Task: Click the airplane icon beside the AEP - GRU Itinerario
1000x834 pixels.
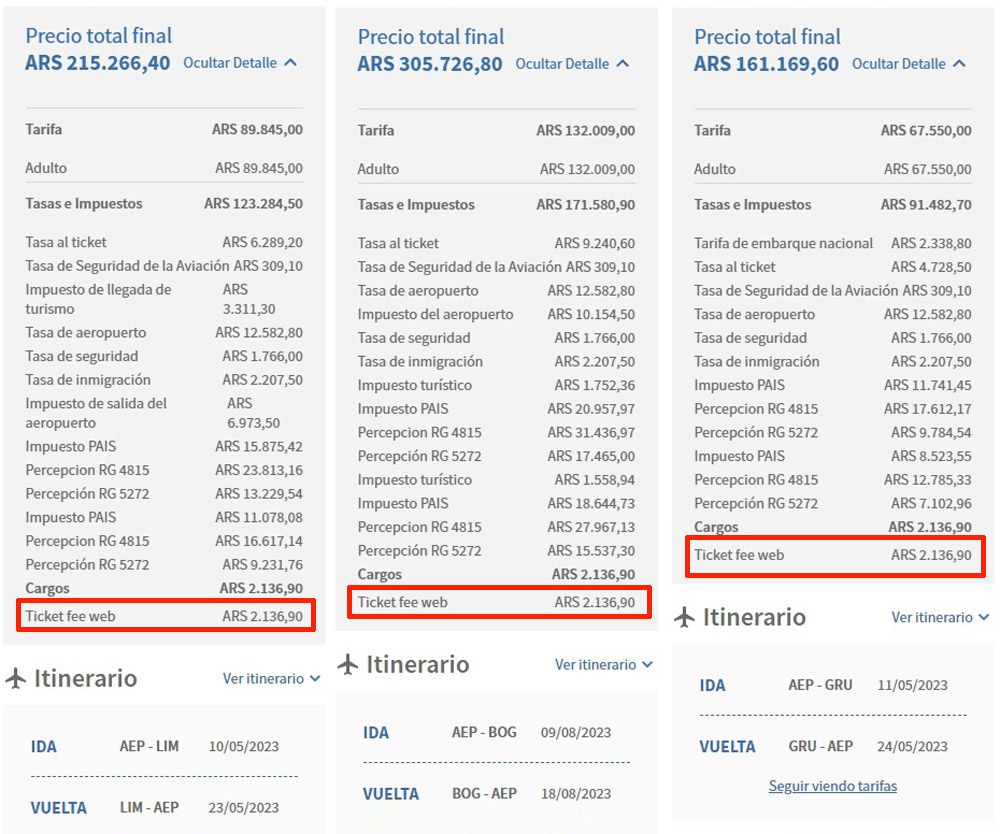Action: 685,617
